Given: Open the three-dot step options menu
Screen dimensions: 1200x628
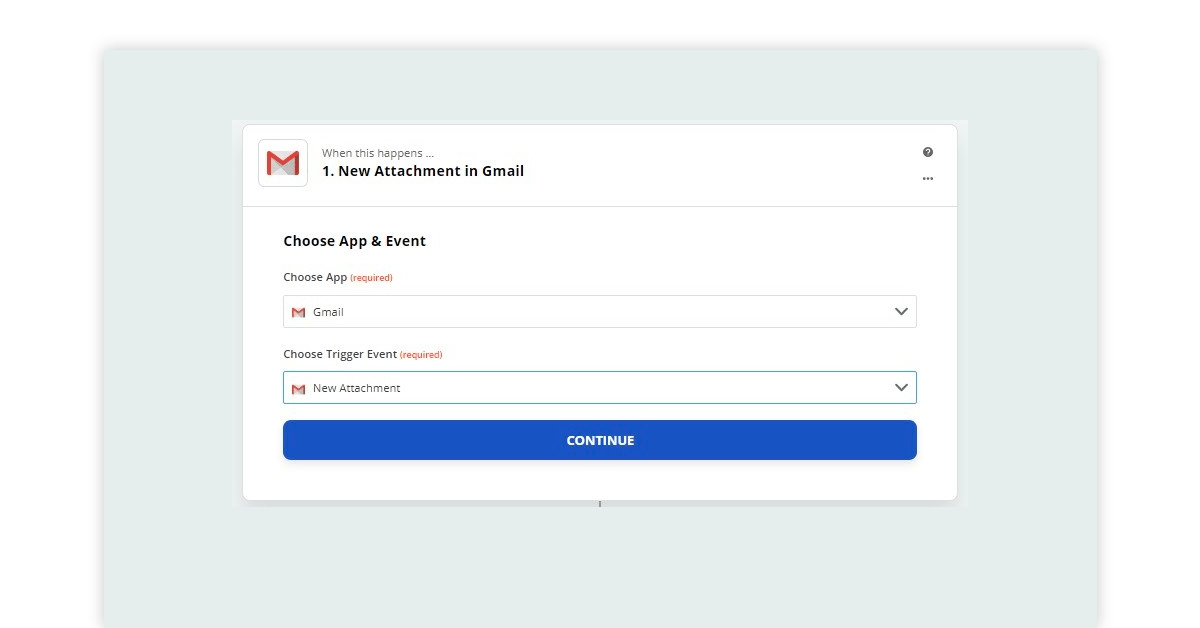Looking at the screenshot, I should pyautogui.click(x=928, y=179).
